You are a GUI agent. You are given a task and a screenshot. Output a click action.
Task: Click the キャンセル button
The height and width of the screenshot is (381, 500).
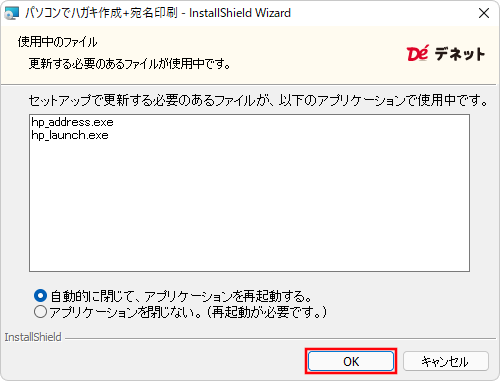446,361
